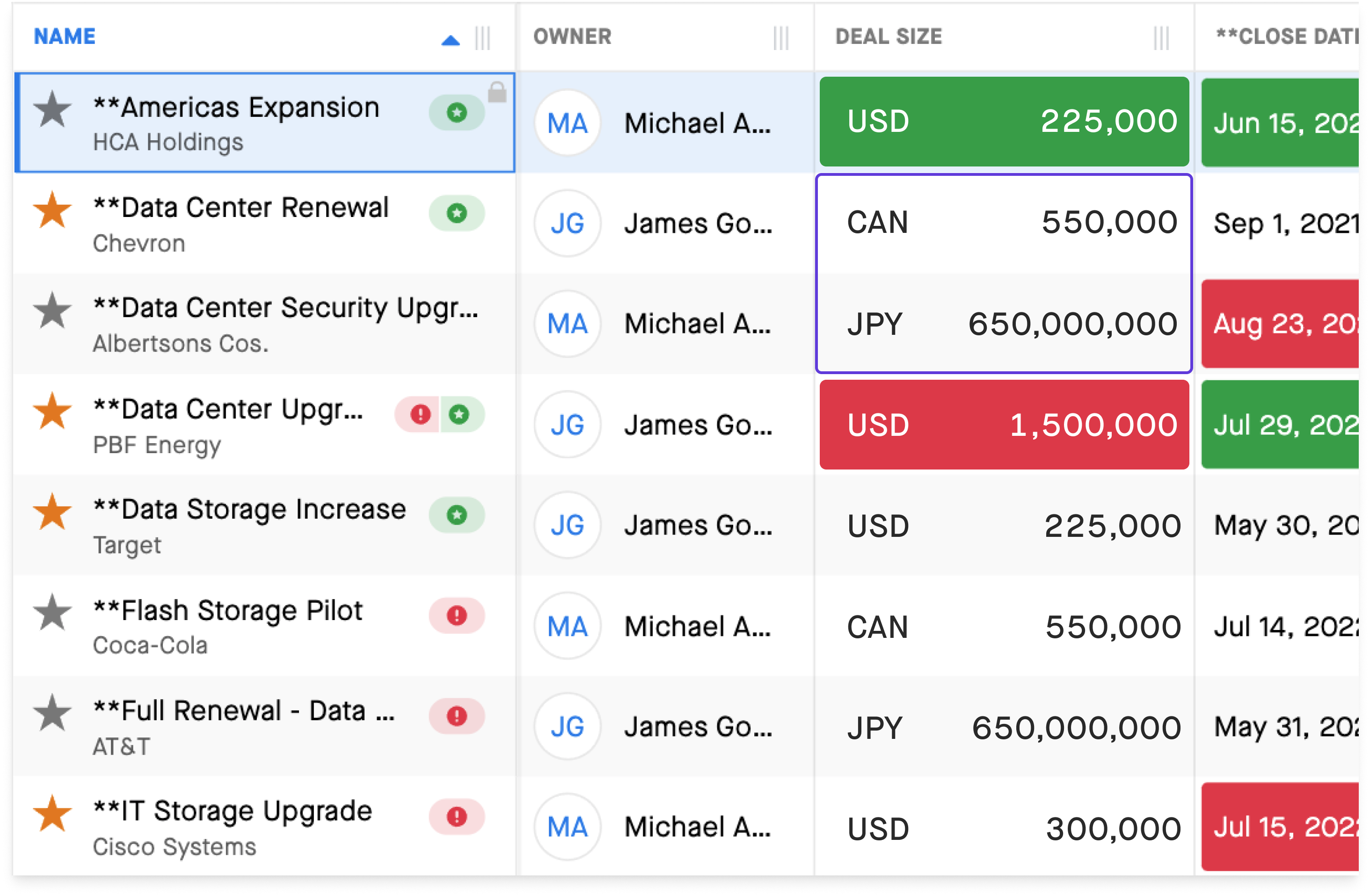Click the Name column header label
This screenshot has width=1370, height=896.
point(65,36)
